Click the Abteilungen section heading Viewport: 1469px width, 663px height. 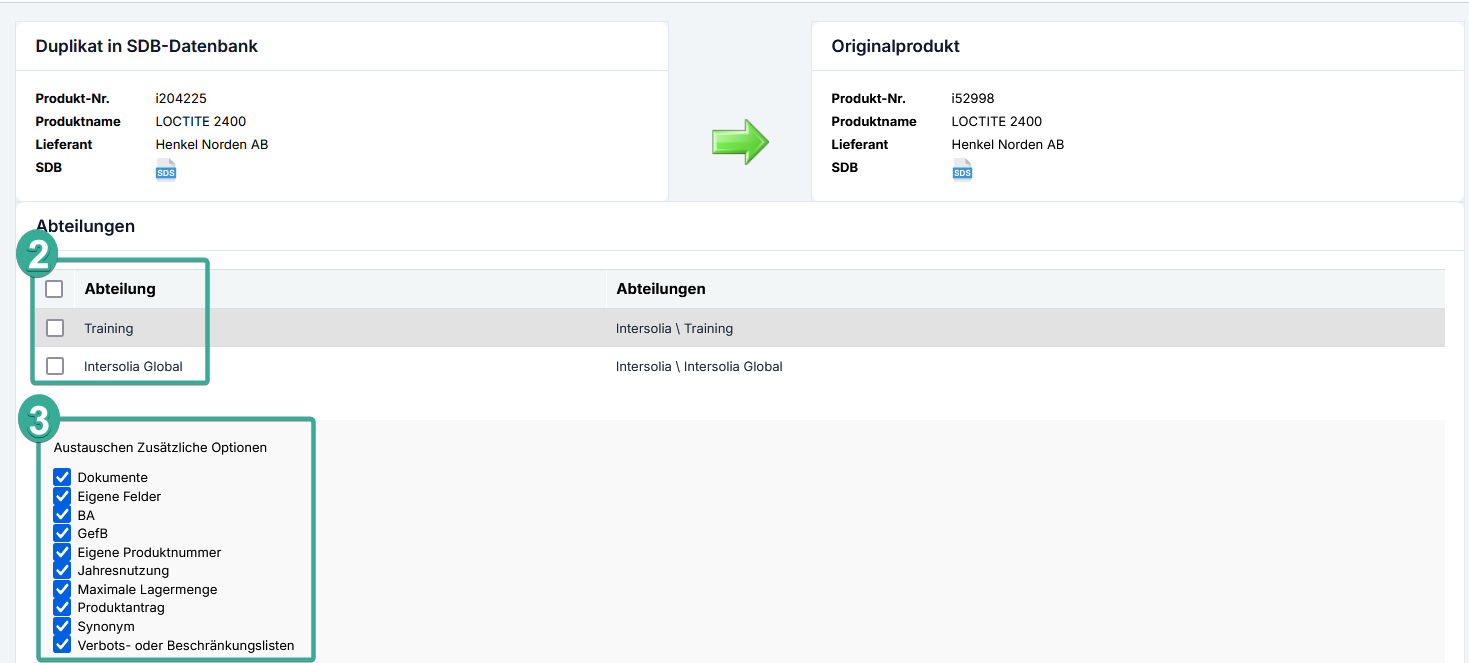85,226
